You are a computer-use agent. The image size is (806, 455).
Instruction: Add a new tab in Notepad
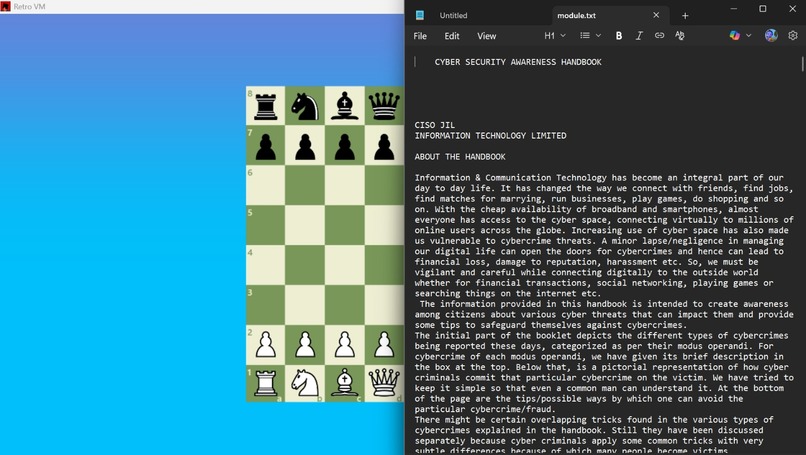tap(685, 15)
